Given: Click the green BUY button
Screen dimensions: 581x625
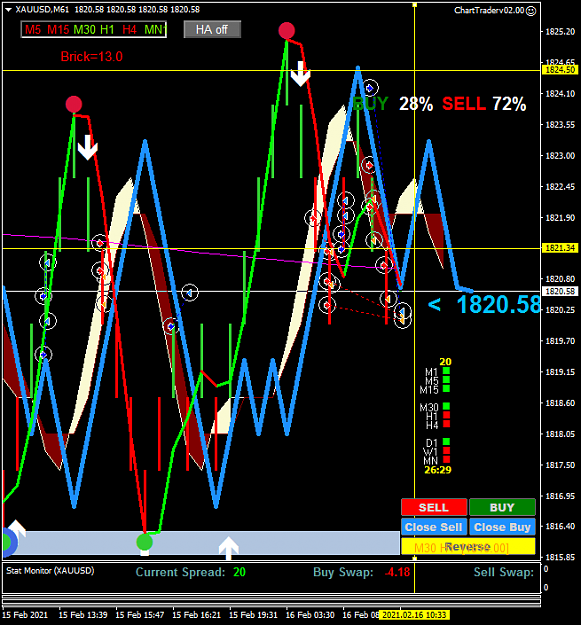Looking at the screenshot, I should point(502,507).
